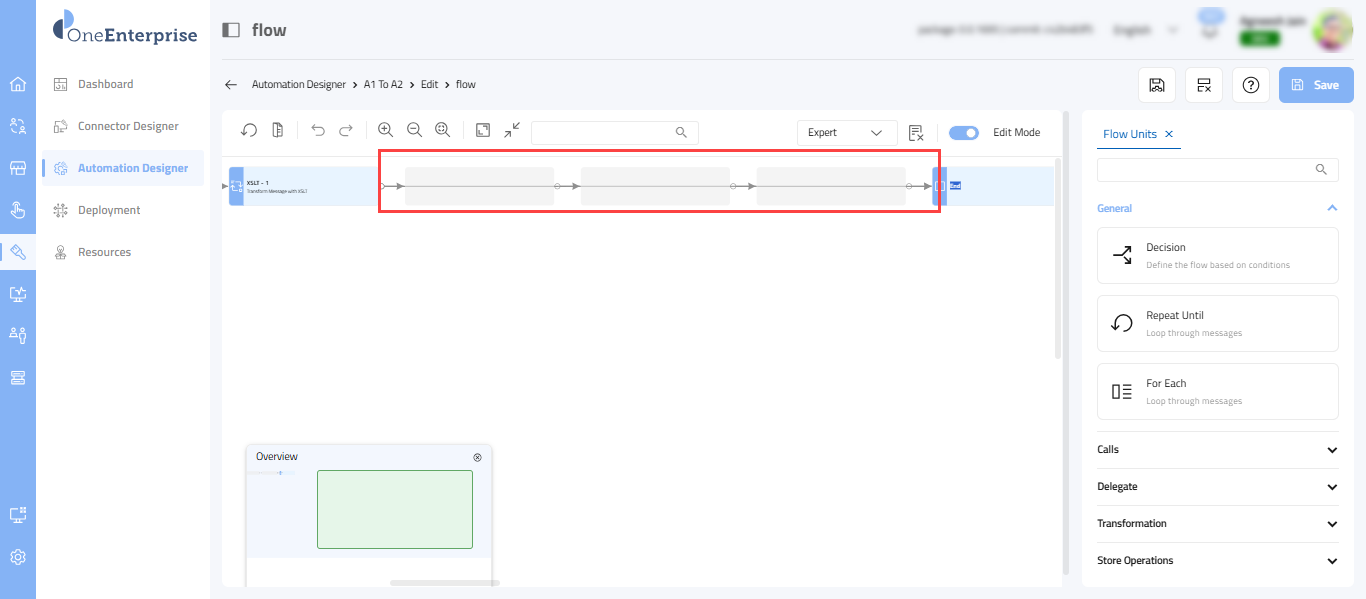Go to the Deployment menu item
Image resolution: width=1366 pixels, height=599 pixels.
click(109, 210)
